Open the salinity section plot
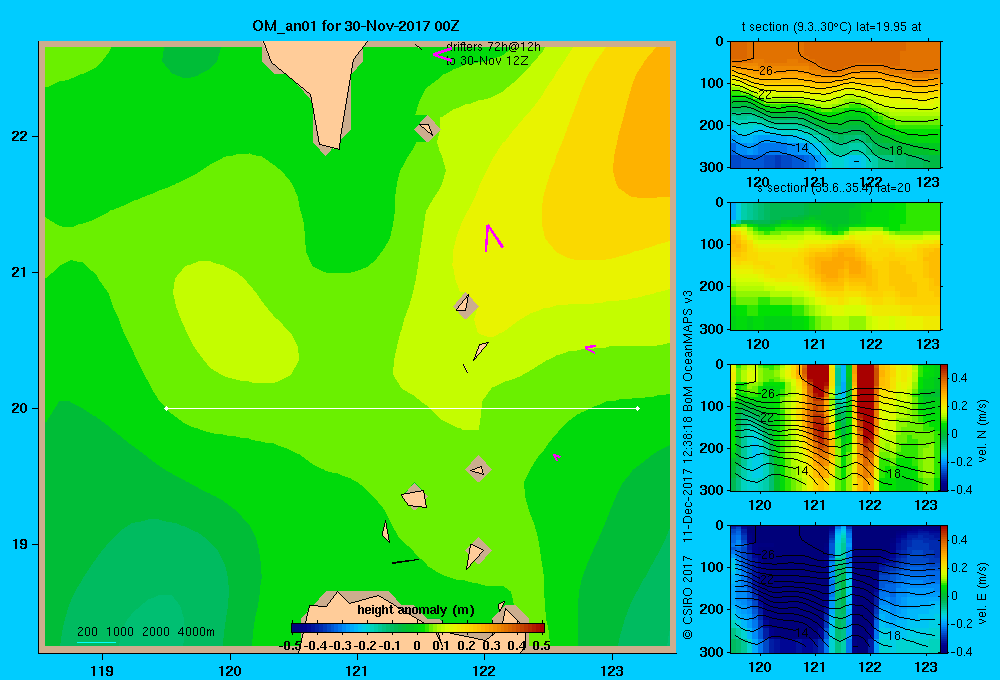This screenshot has width=1000, height=680. (835, 266)
